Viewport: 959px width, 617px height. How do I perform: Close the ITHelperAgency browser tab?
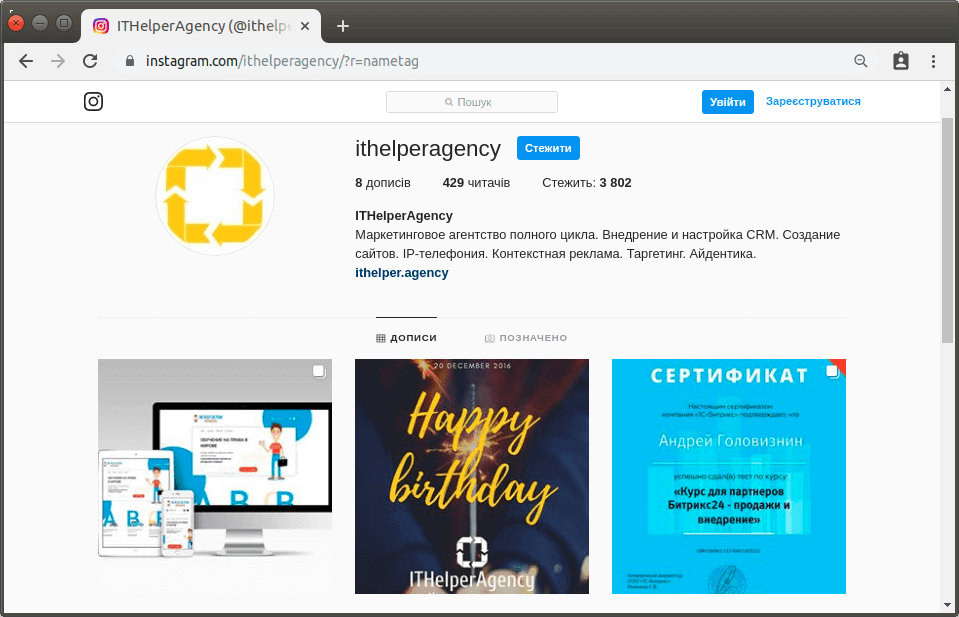(305, 26)
